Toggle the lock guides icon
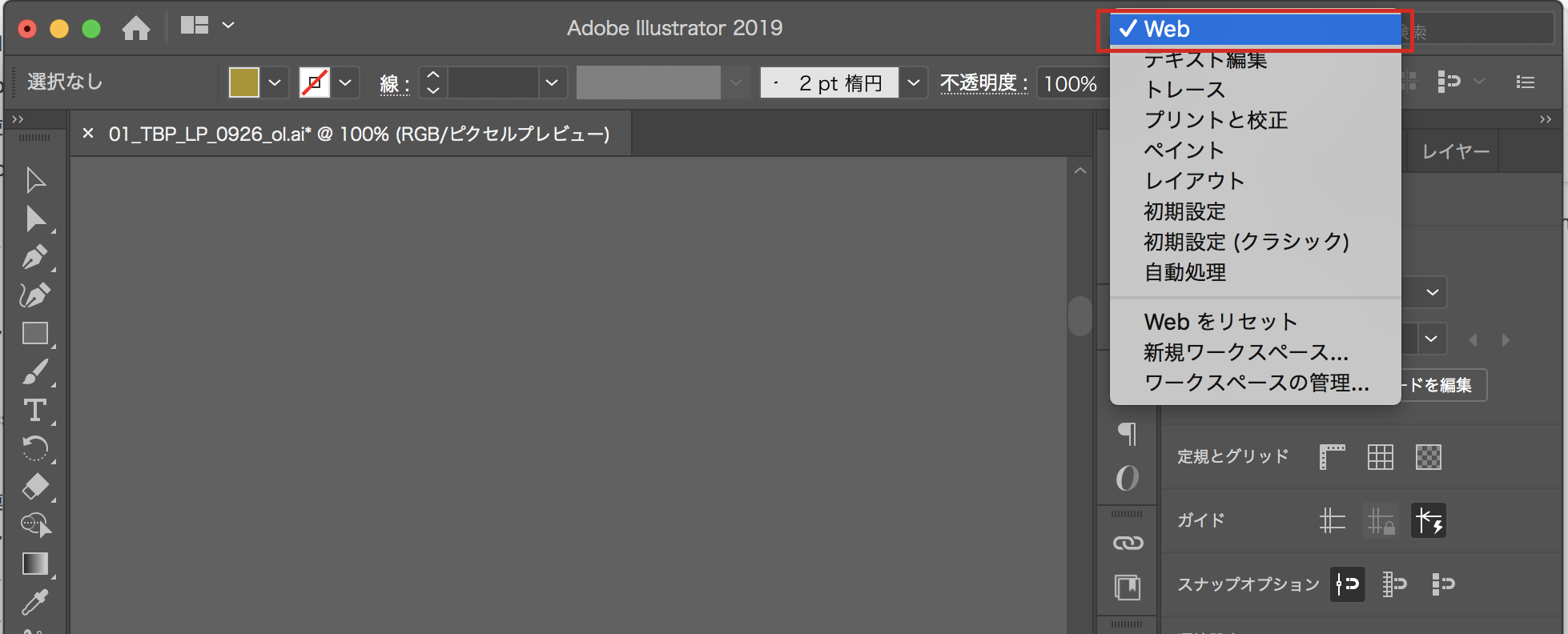Screen dimensions: 1568x634 pyautogui.click(x=1381, y=521)
